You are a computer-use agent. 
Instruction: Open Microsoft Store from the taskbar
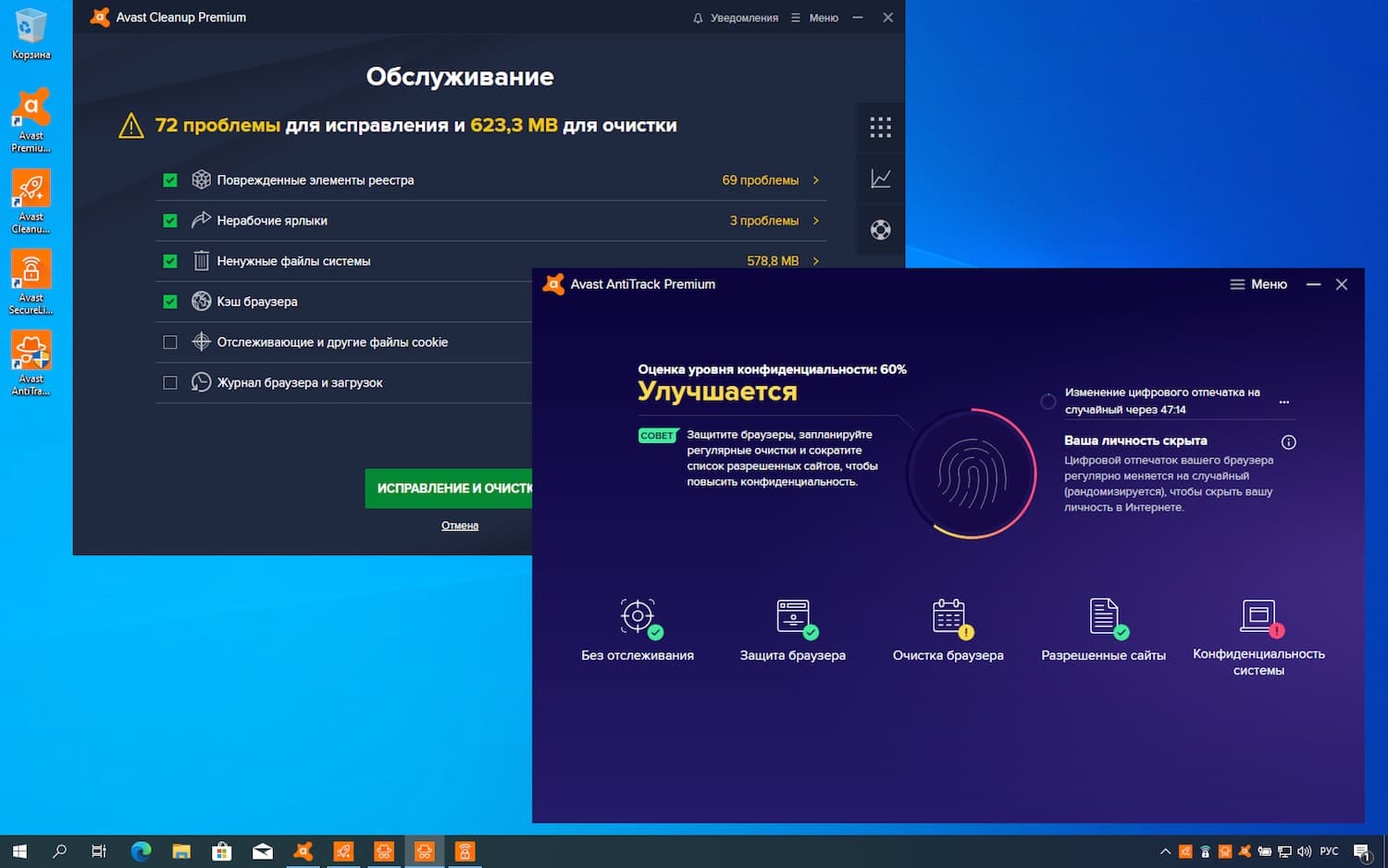click(222, 851)
